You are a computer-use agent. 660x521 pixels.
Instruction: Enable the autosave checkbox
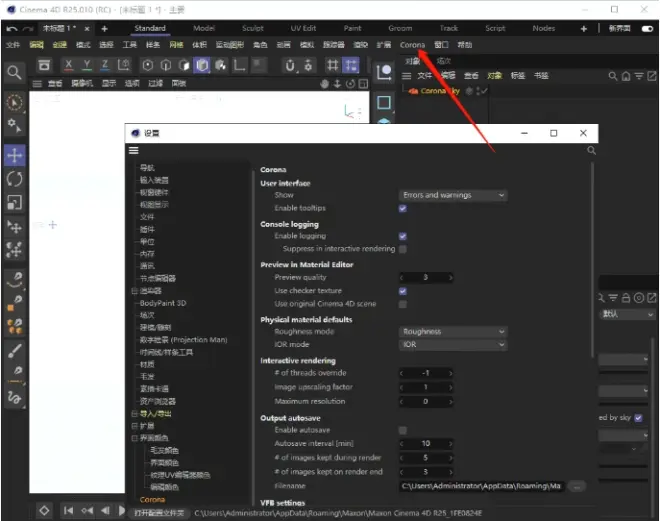tap(402, 430)
